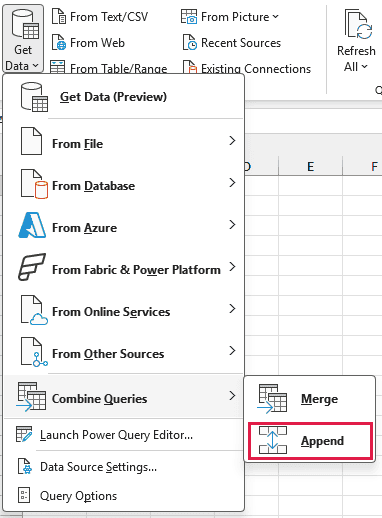
Task: Click the From Table/Range button label
Action: (x=119, y=68)
